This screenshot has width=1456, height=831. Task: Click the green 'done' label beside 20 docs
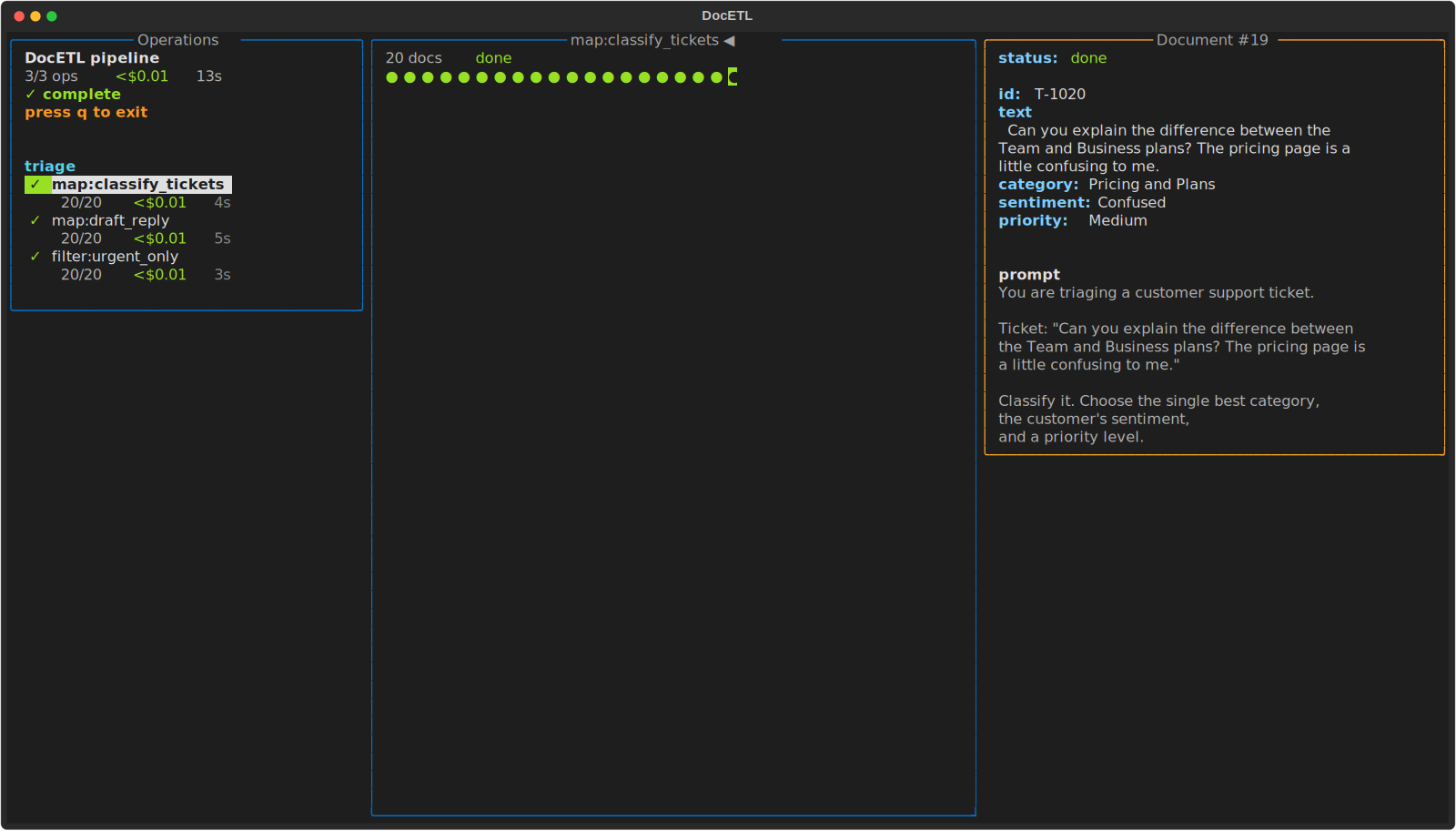coord(494,58)
